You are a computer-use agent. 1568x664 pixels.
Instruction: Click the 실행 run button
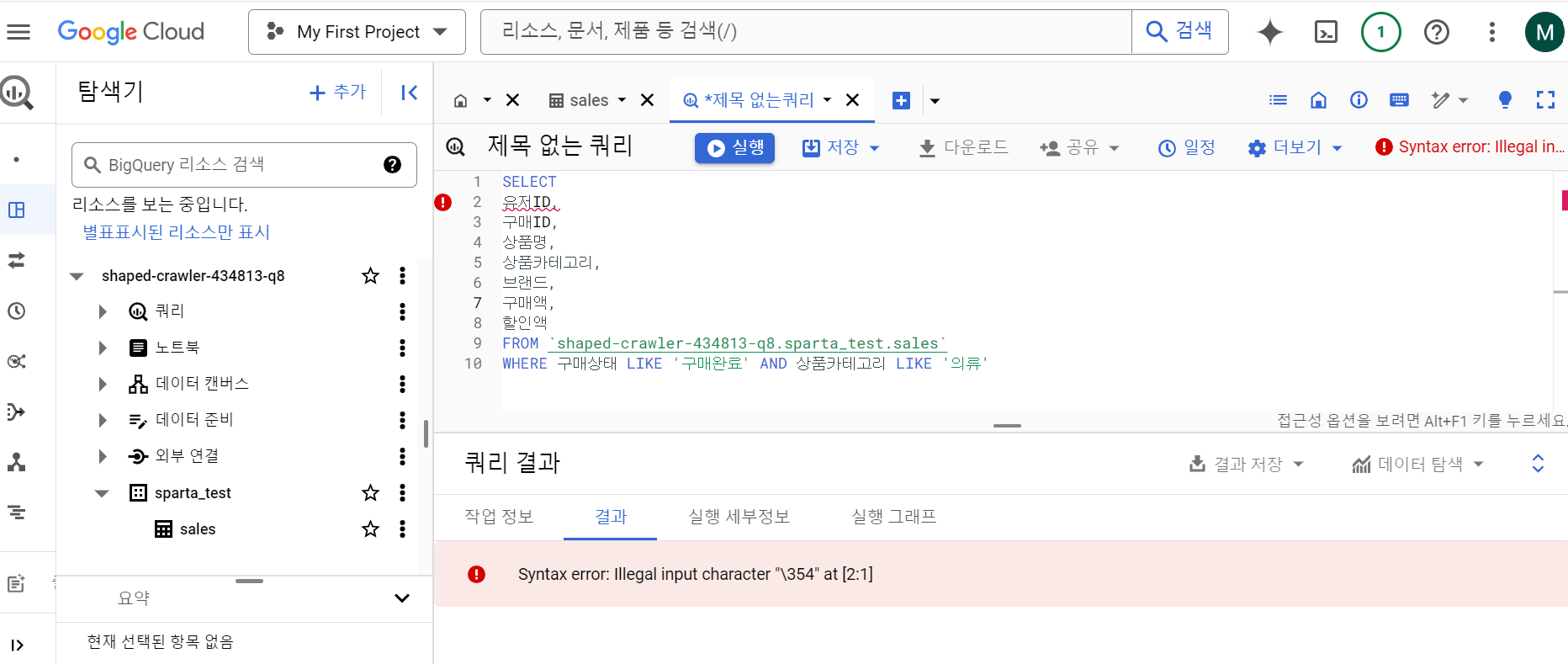click(734, 148)
